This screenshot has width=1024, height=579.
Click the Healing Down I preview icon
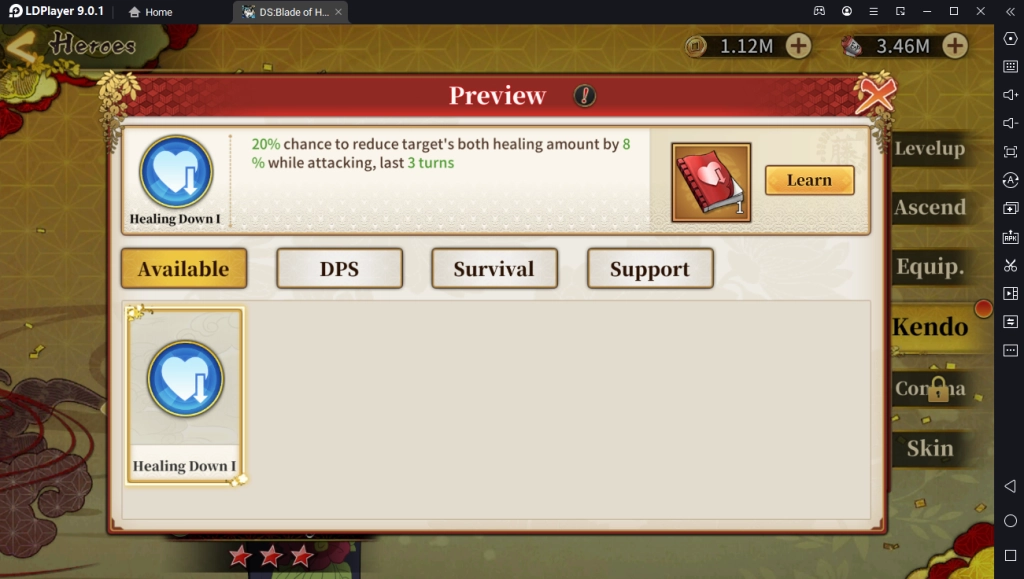(176, 172)
